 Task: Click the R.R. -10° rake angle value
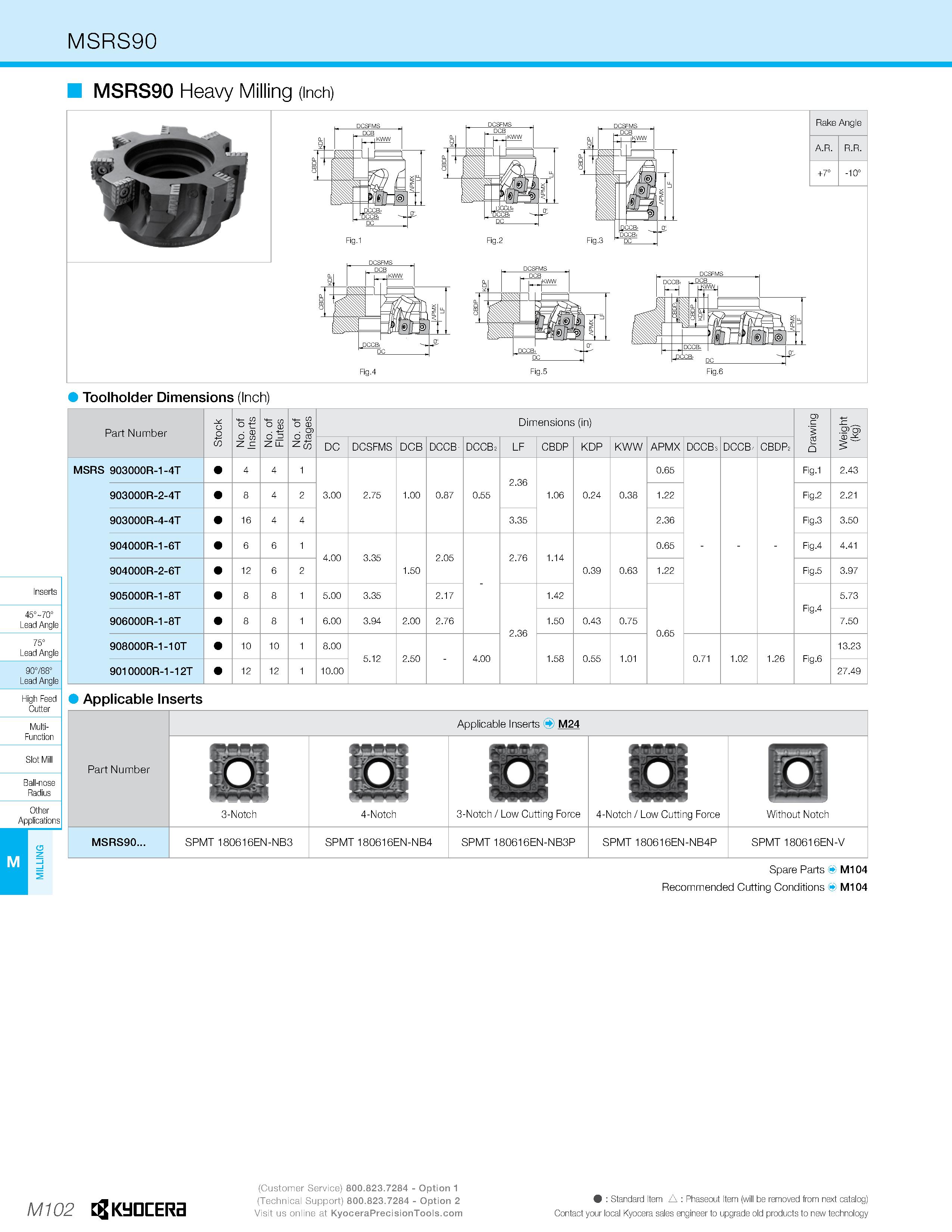(x=853, y=173)
